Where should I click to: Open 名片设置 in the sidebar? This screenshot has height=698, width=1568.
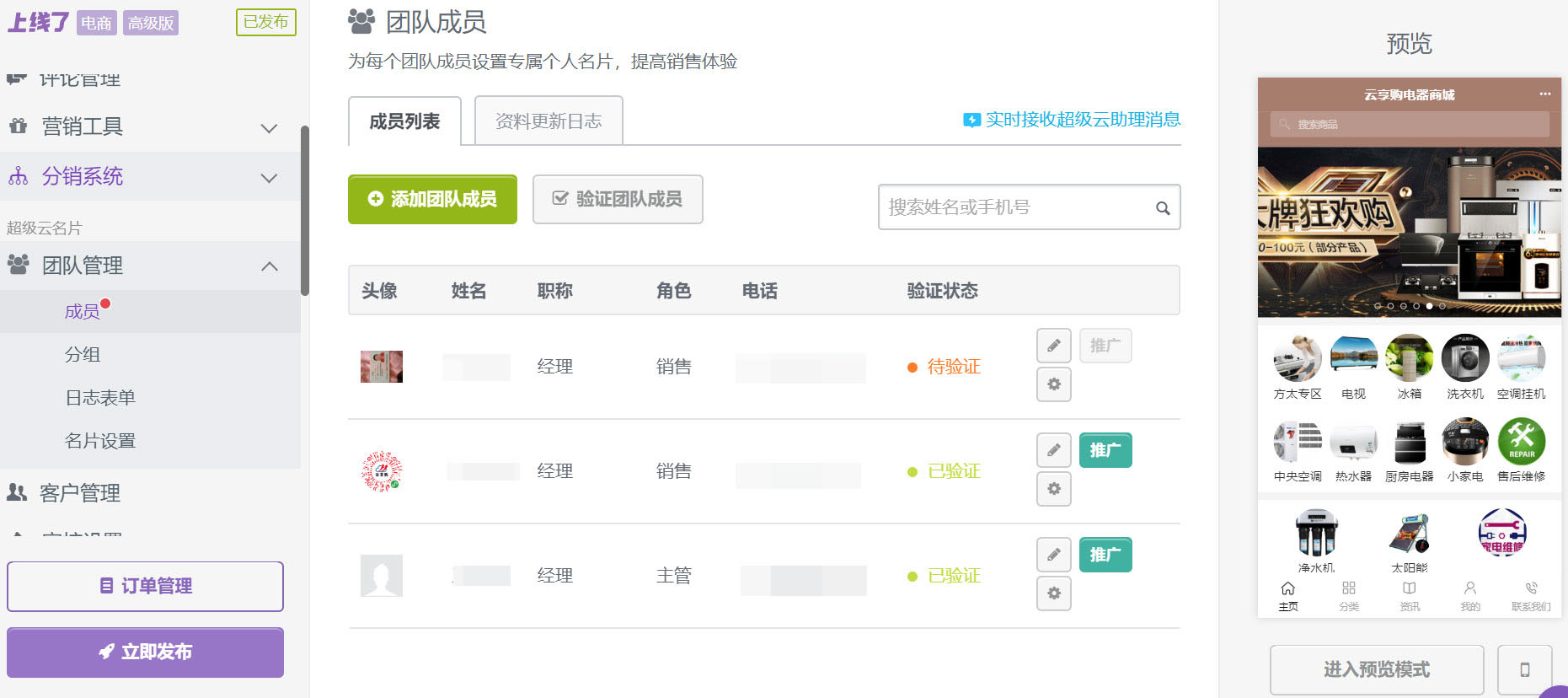coord(100,441)
